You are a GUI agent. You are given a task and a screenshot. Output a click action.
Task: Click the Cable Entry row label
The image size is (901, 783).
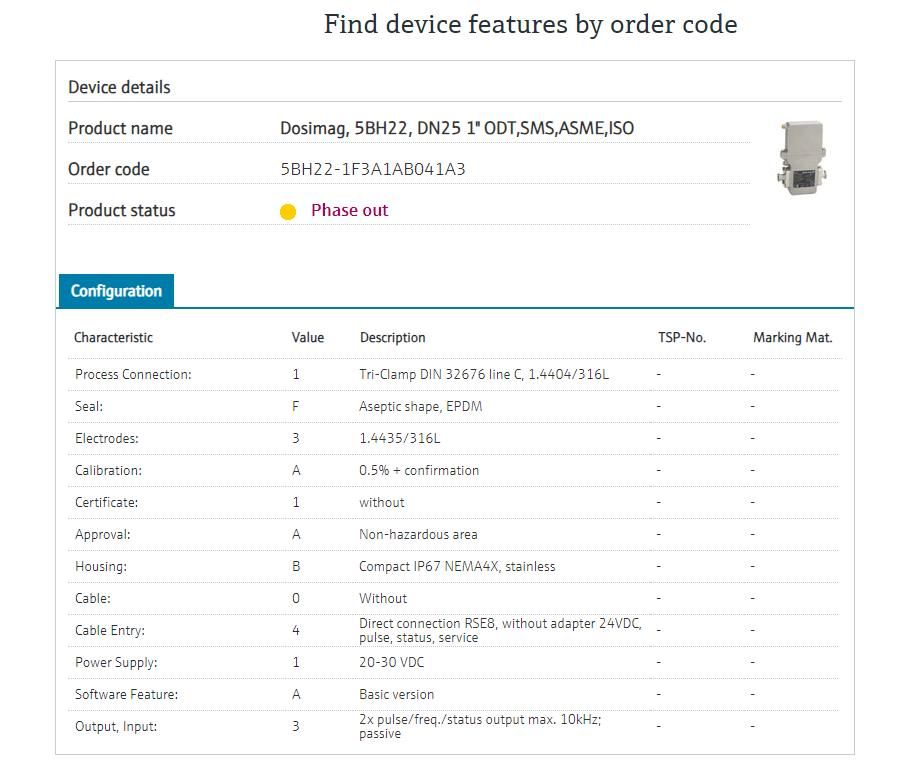[110, 630]
